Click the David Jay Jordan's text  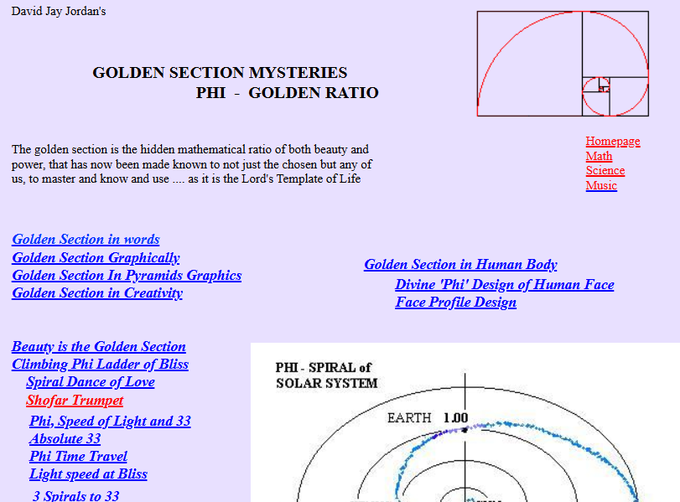pos(59,11)
